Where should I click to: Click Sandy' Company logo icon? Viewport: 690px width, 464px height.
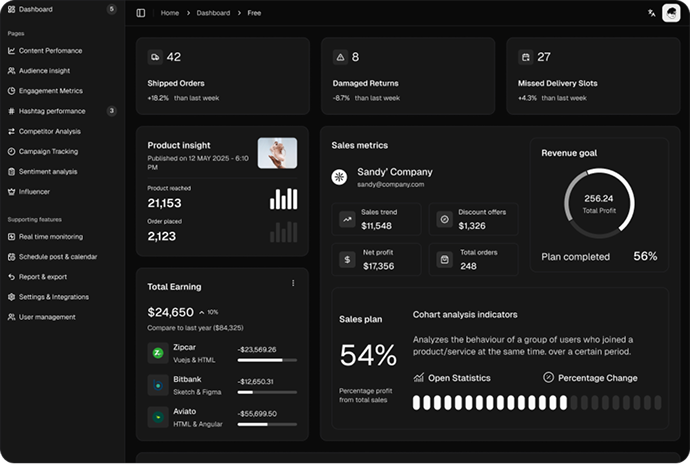pyautogui.click(x=340, y=177)
